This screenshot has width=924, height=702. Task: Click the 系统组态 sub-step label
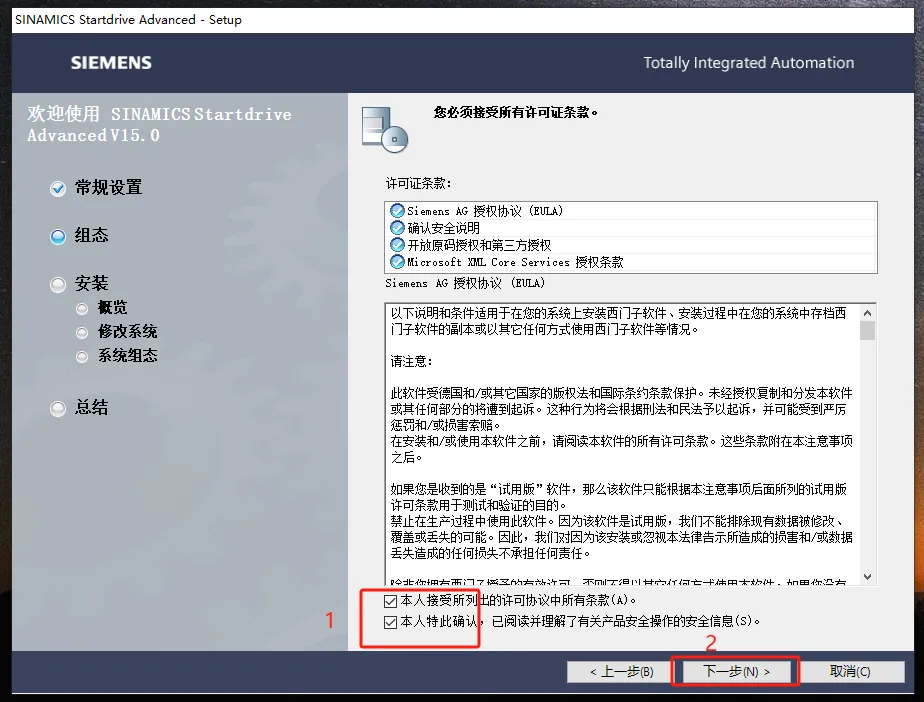(x=127, y=355)
